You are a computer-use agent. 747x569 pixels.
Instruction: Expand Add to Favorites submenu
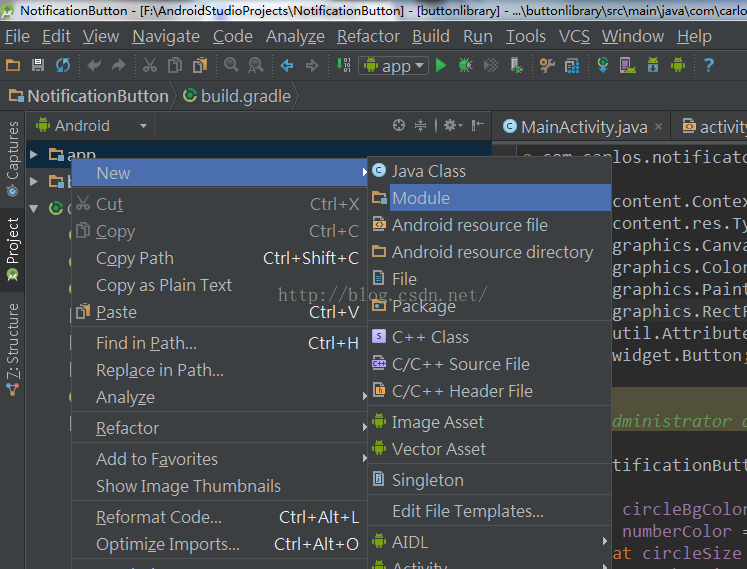tap(364, 458)
